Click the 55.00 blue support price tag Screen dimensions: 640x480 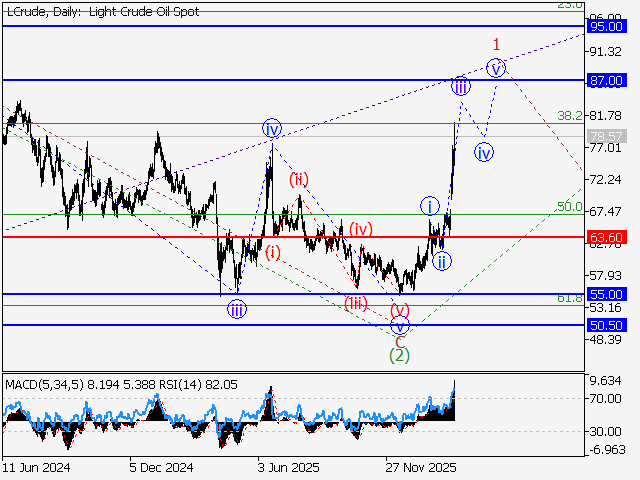(x=607, y=295)
